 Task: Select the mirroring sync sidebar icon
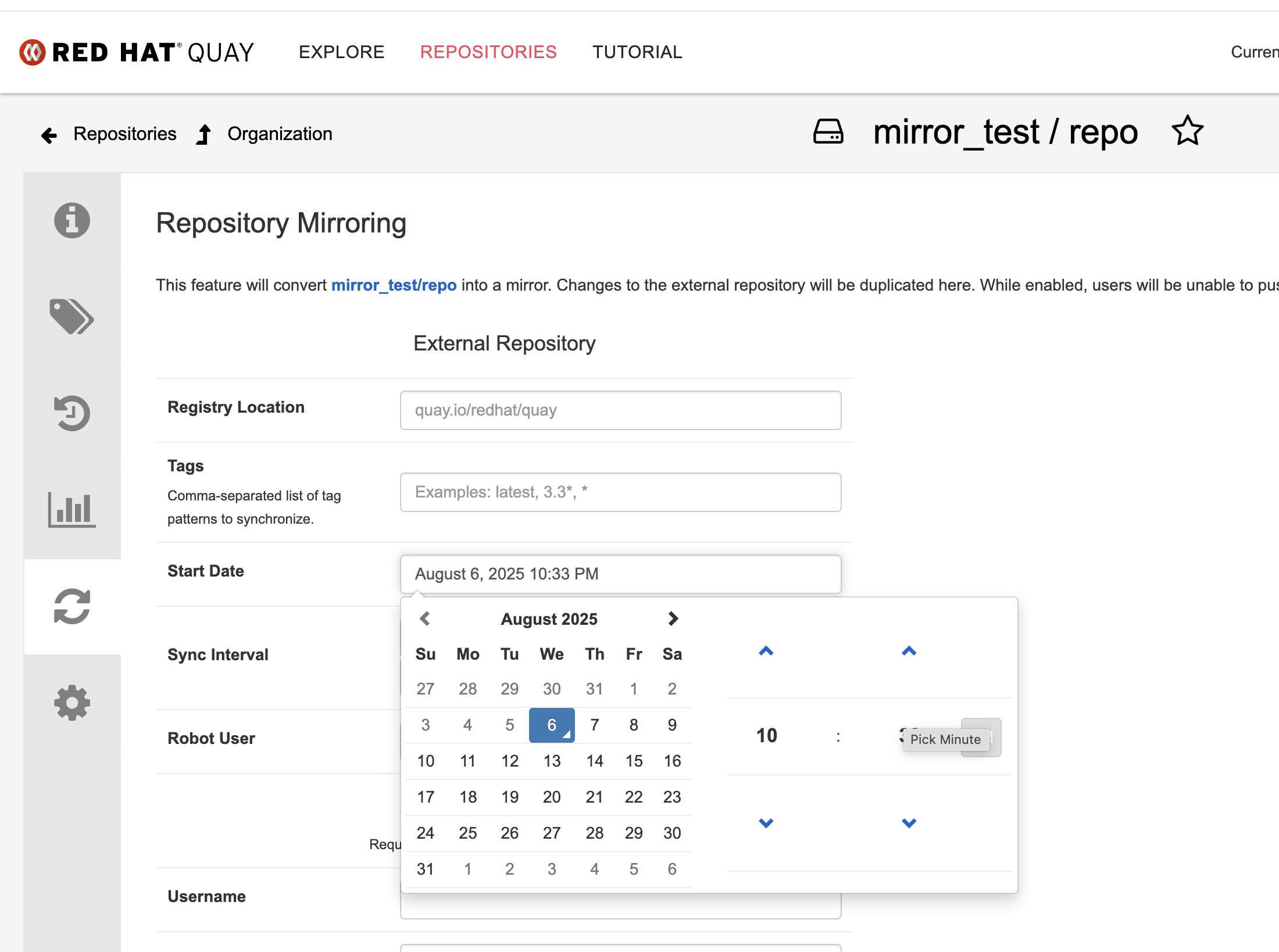(72, 606)
